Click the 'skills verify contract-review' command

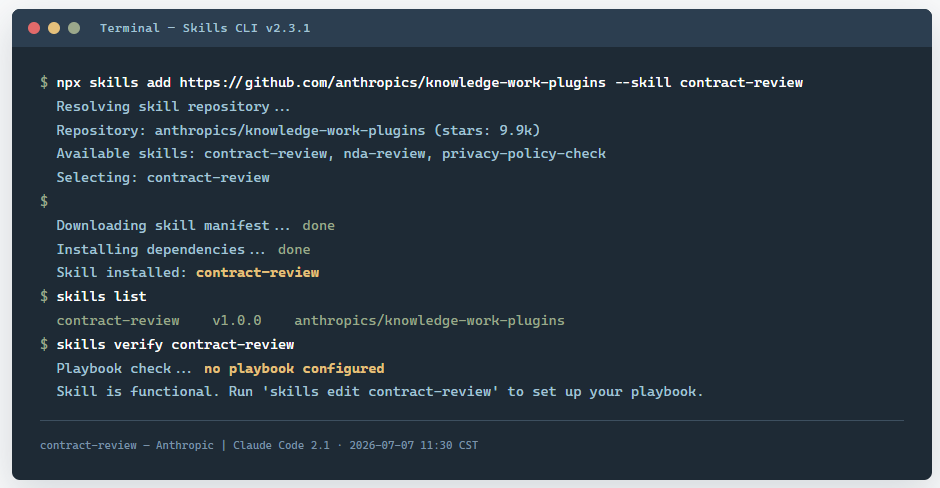coord(175,345)
